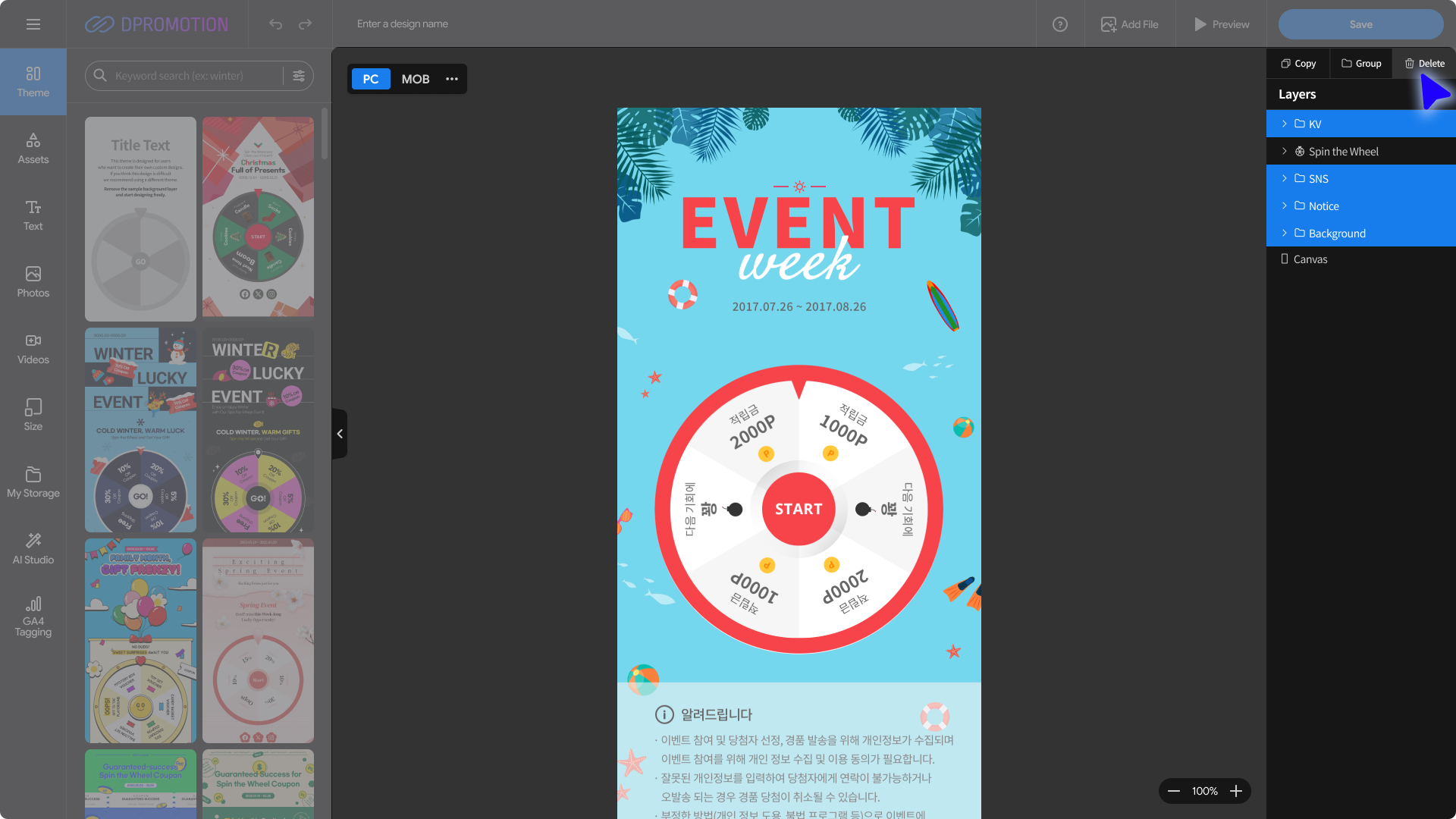The width and height of the screenshot is (1456, 819).
Task: Switch canvas to PC view
Action: [x=370, y=79]
